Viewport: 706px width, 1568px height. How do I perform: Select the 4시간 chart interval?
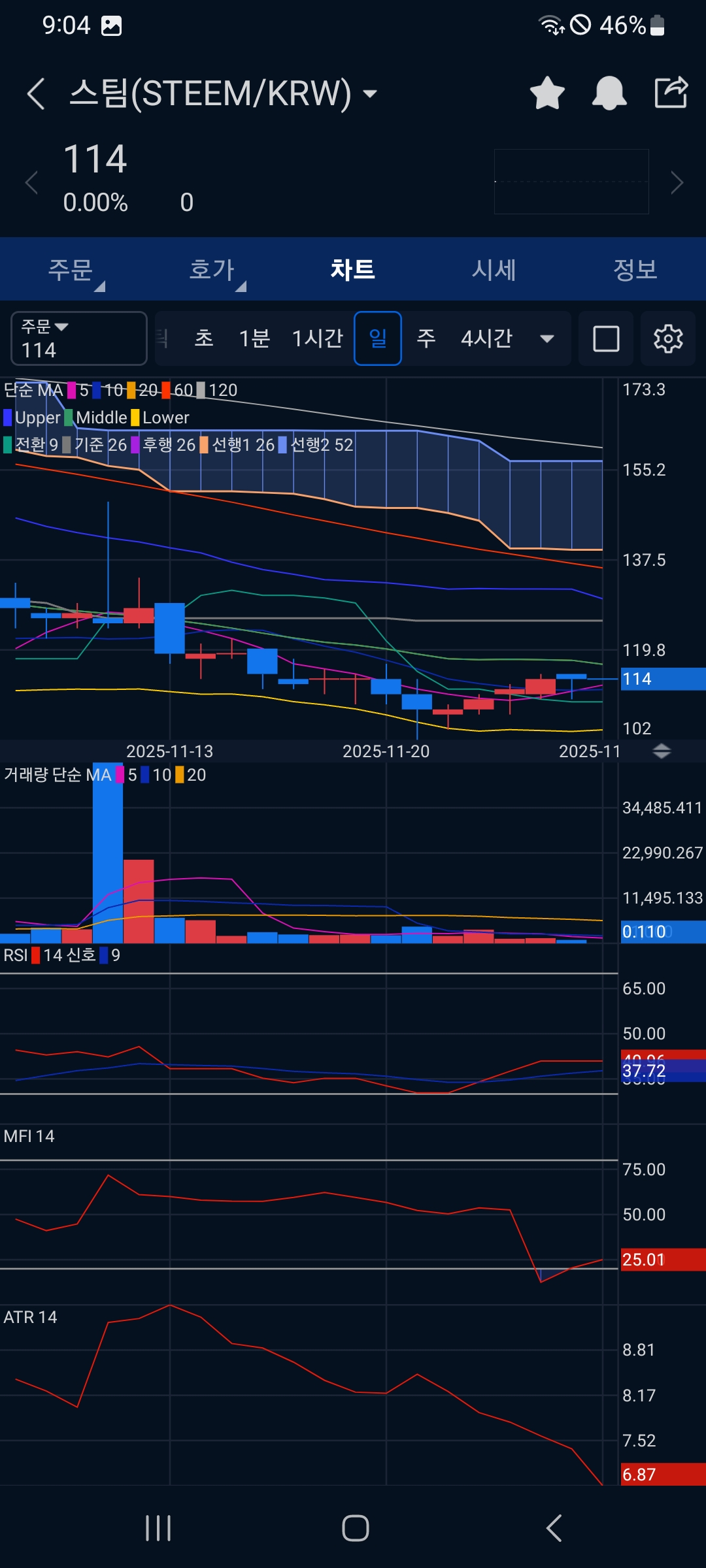pyautogui.click(x=486, y=338)
